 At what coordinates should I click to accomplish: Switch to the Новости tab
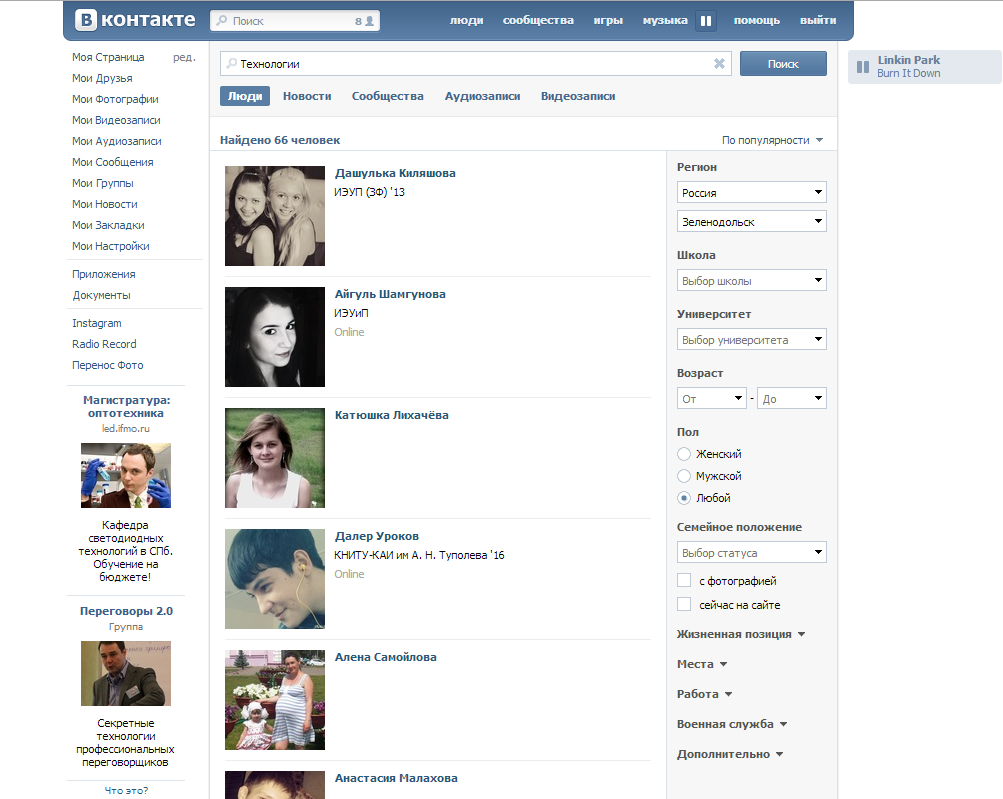coord(307,96)
